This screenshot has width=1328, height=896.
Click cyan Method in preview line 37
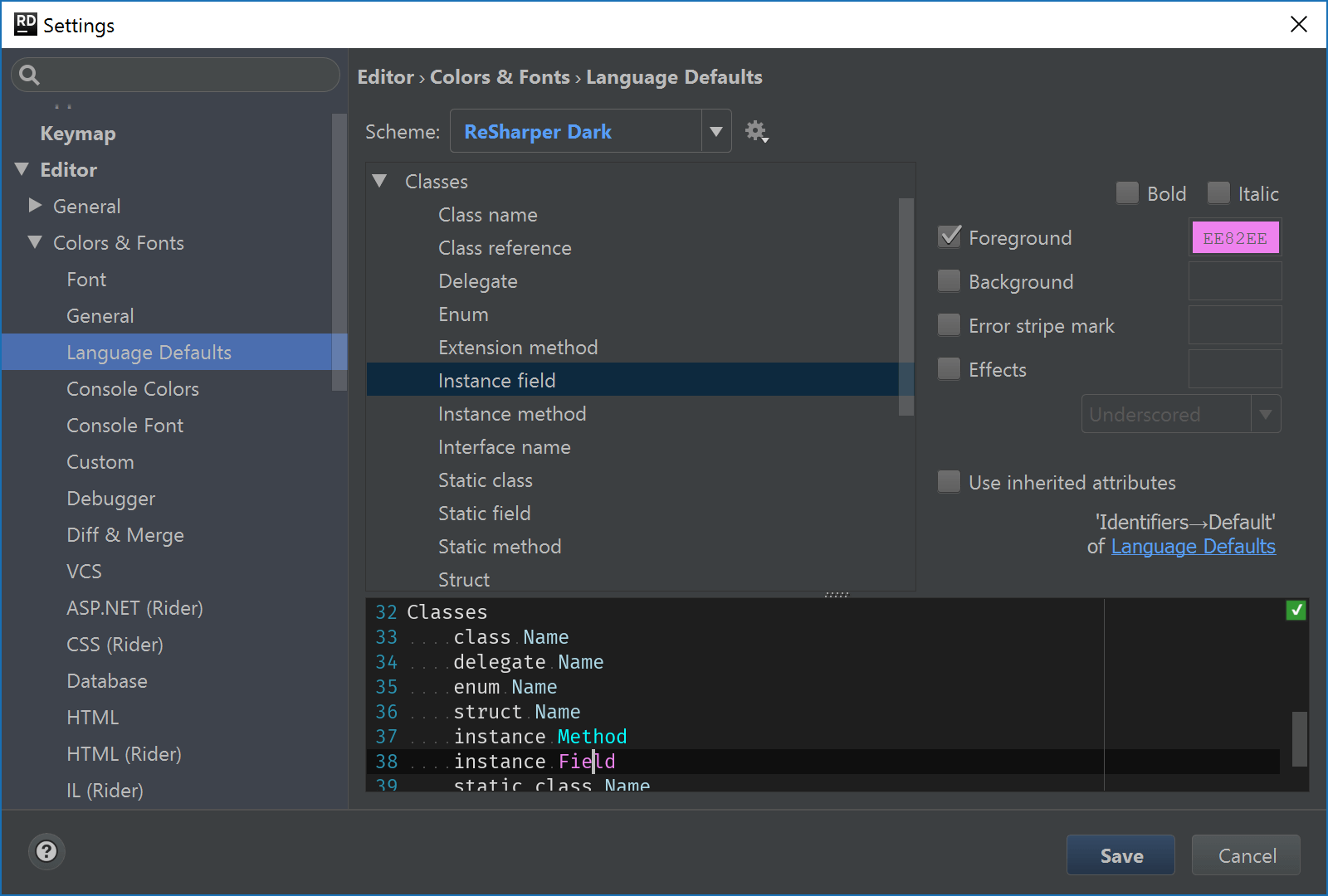pyautogui.click(x=592, y=737)
